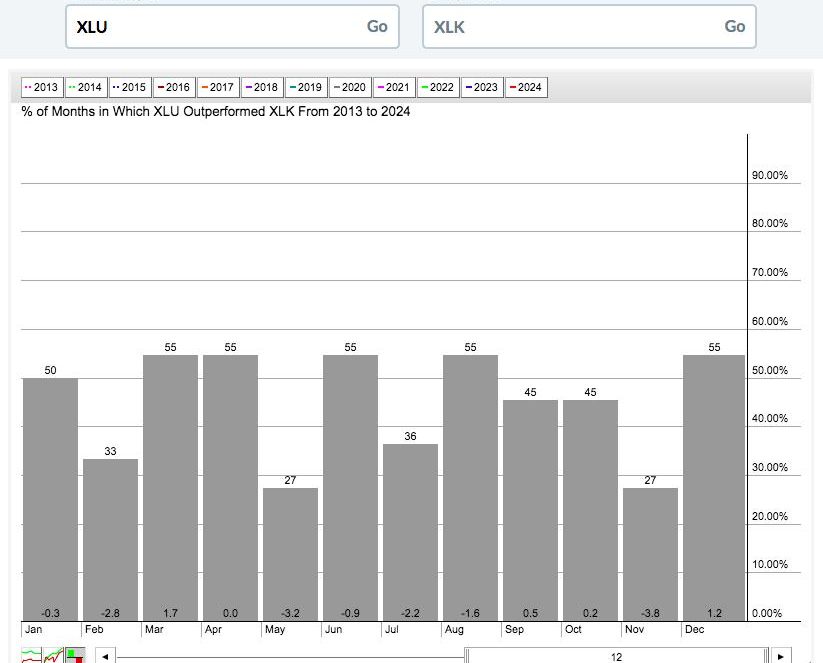Toggle the 2014 year legend button
Image resolution: width=823 pixels, height=663 pixels.
pyautogui.click(x=86, y=87)
